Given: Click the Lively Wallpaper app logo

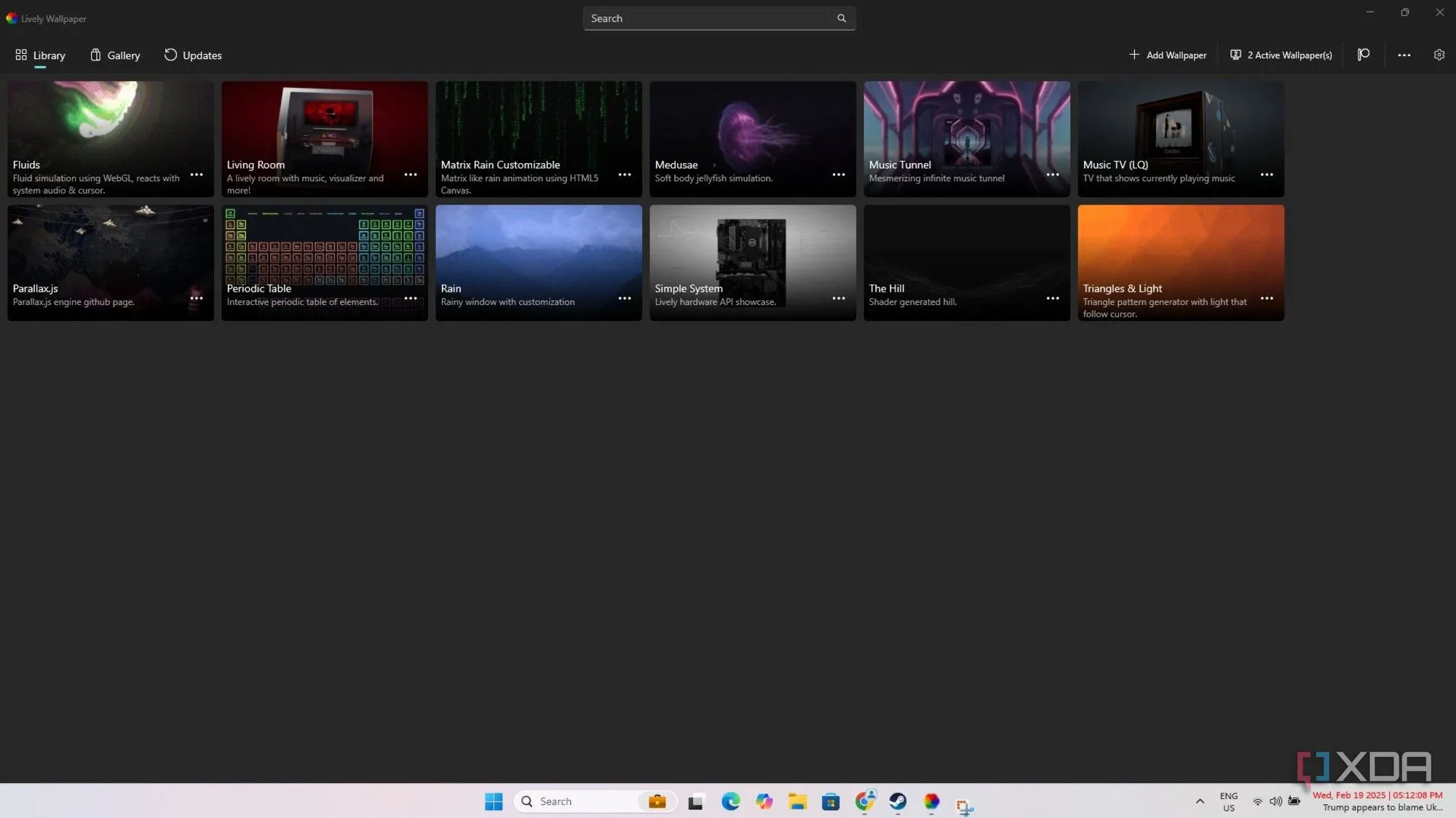Looking at the screenshot, I should (x=12, y=18).
